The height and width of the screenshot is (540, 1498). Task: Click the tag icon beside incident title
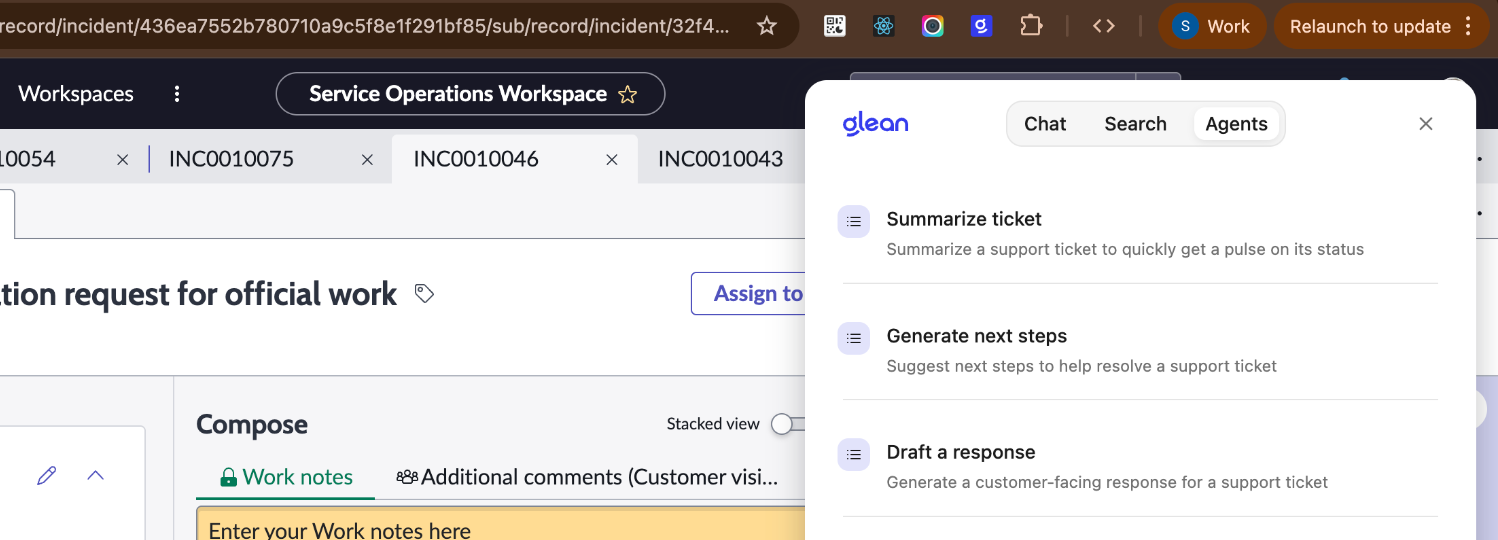pos(424,294)
